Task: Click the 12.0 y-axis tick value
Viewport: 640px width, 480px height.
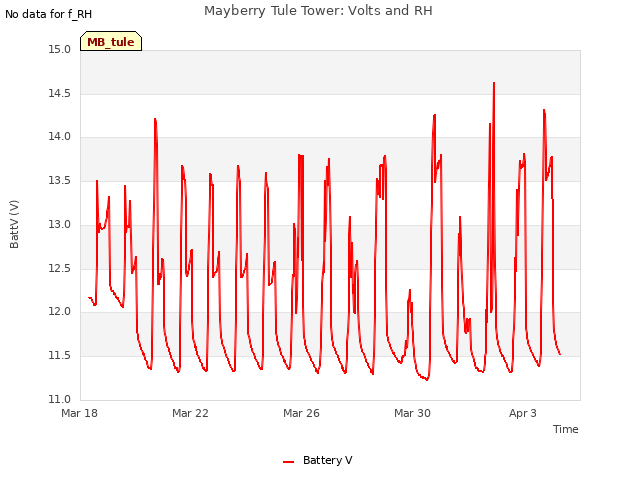Action: coord(60,312)
